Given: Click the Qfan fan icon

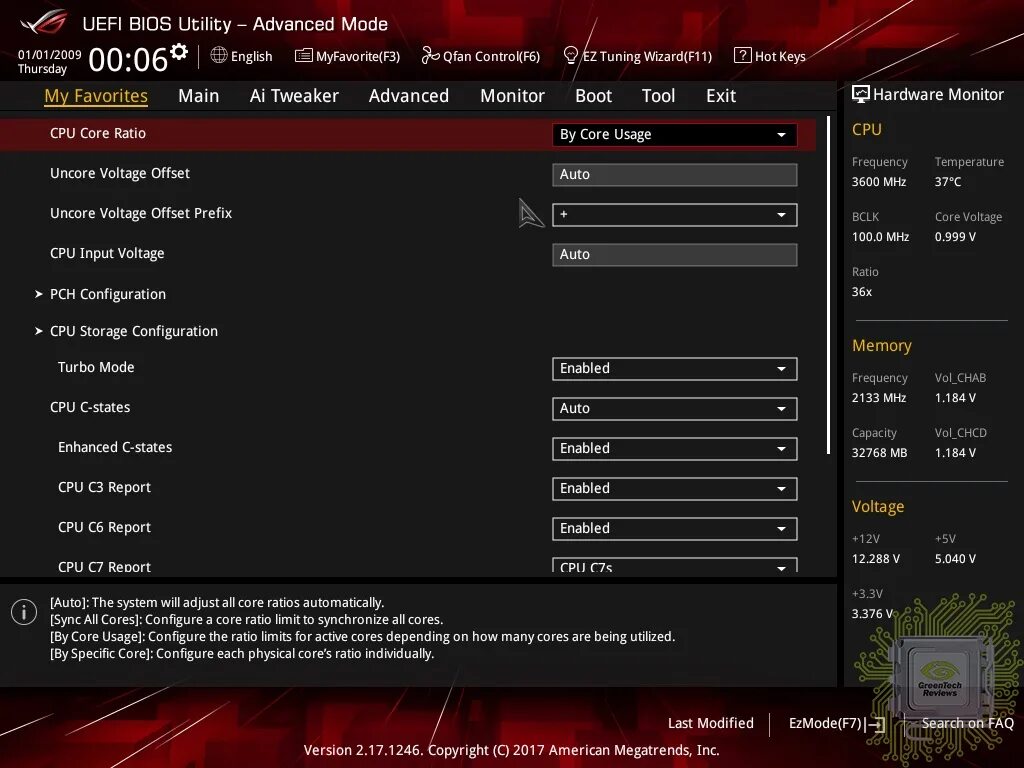Looking at the screenshot, I should 430,56.
